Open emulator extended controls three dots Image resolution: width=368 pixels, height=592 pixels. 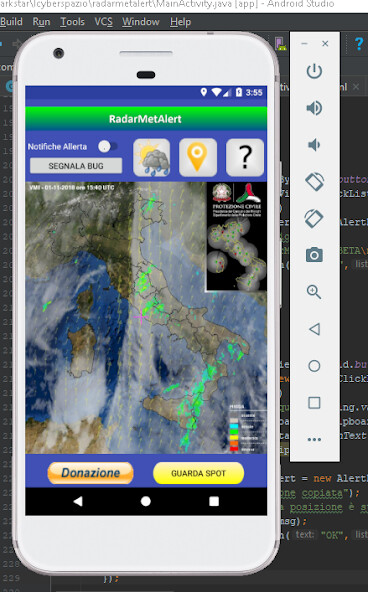(x=314, y=439)
